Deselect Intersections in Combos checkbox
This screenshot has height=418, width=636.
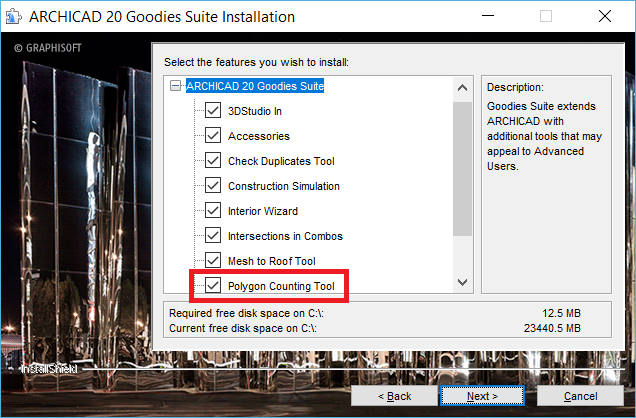pyautogui.click(x=212, y=235)
